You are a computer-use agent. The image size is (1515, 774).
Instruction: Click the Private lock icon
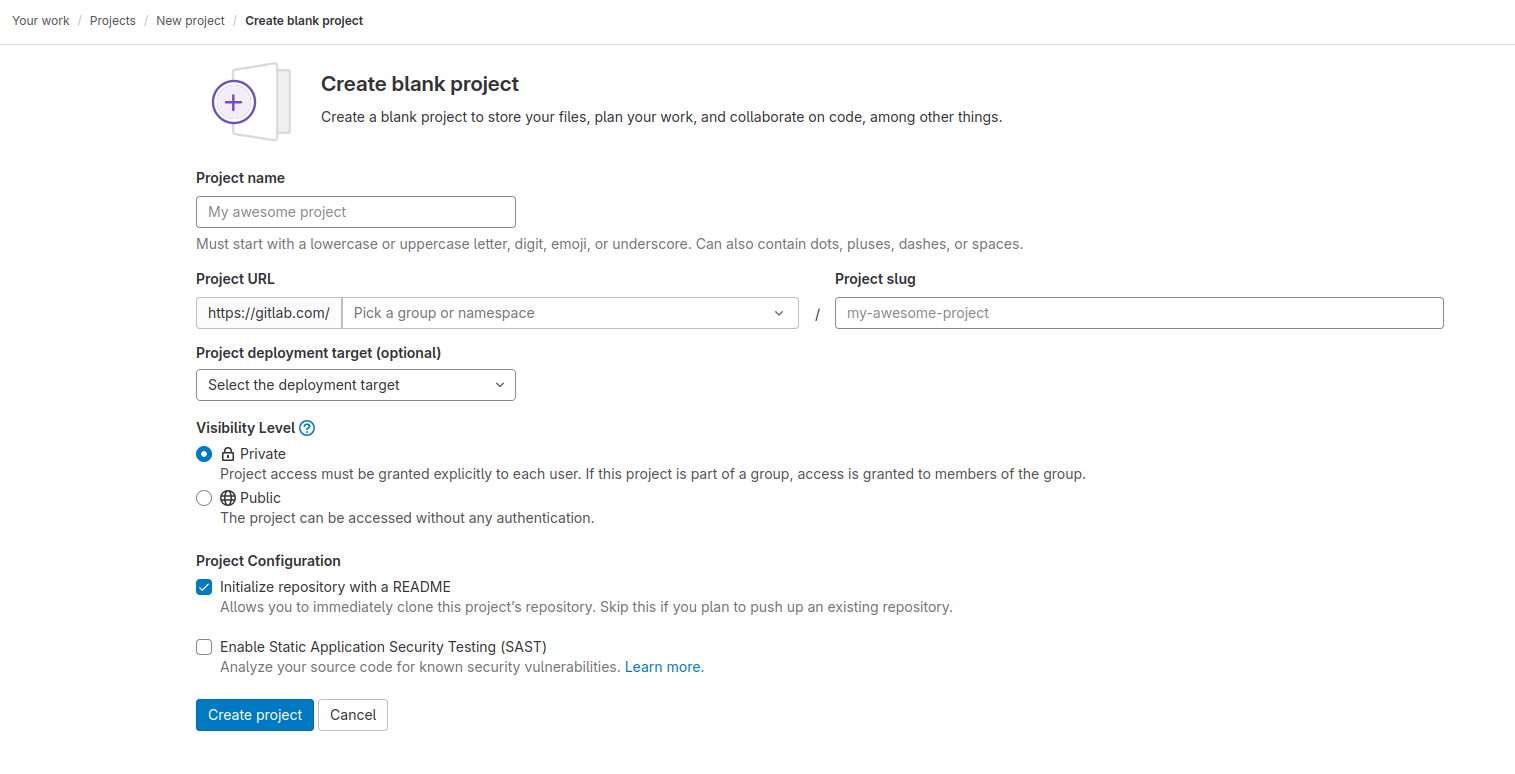click(x=227, y=454)
